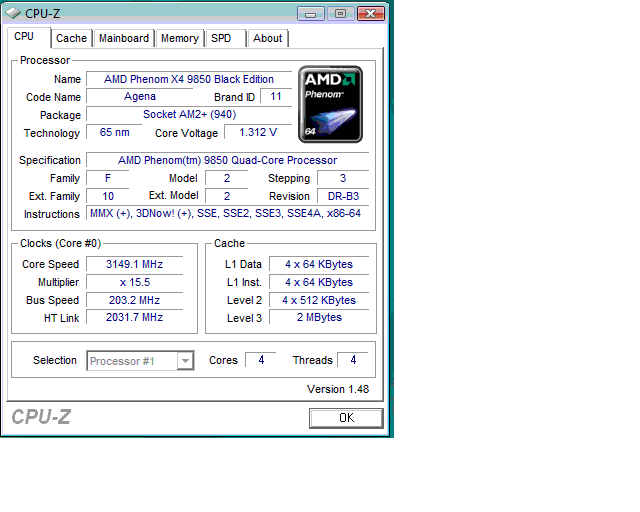Click the Family value F
Viewport: 640px width, 512px height.
click(108, 178)
